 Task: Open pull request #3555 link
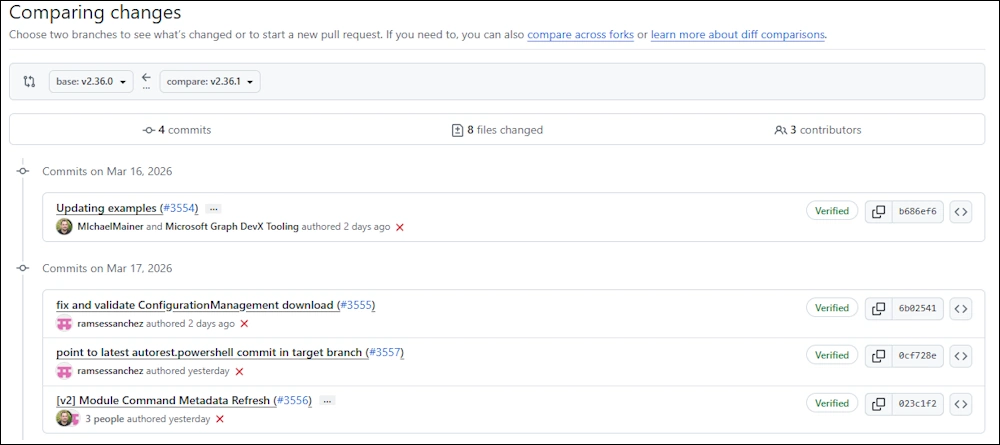coord(355,305)
